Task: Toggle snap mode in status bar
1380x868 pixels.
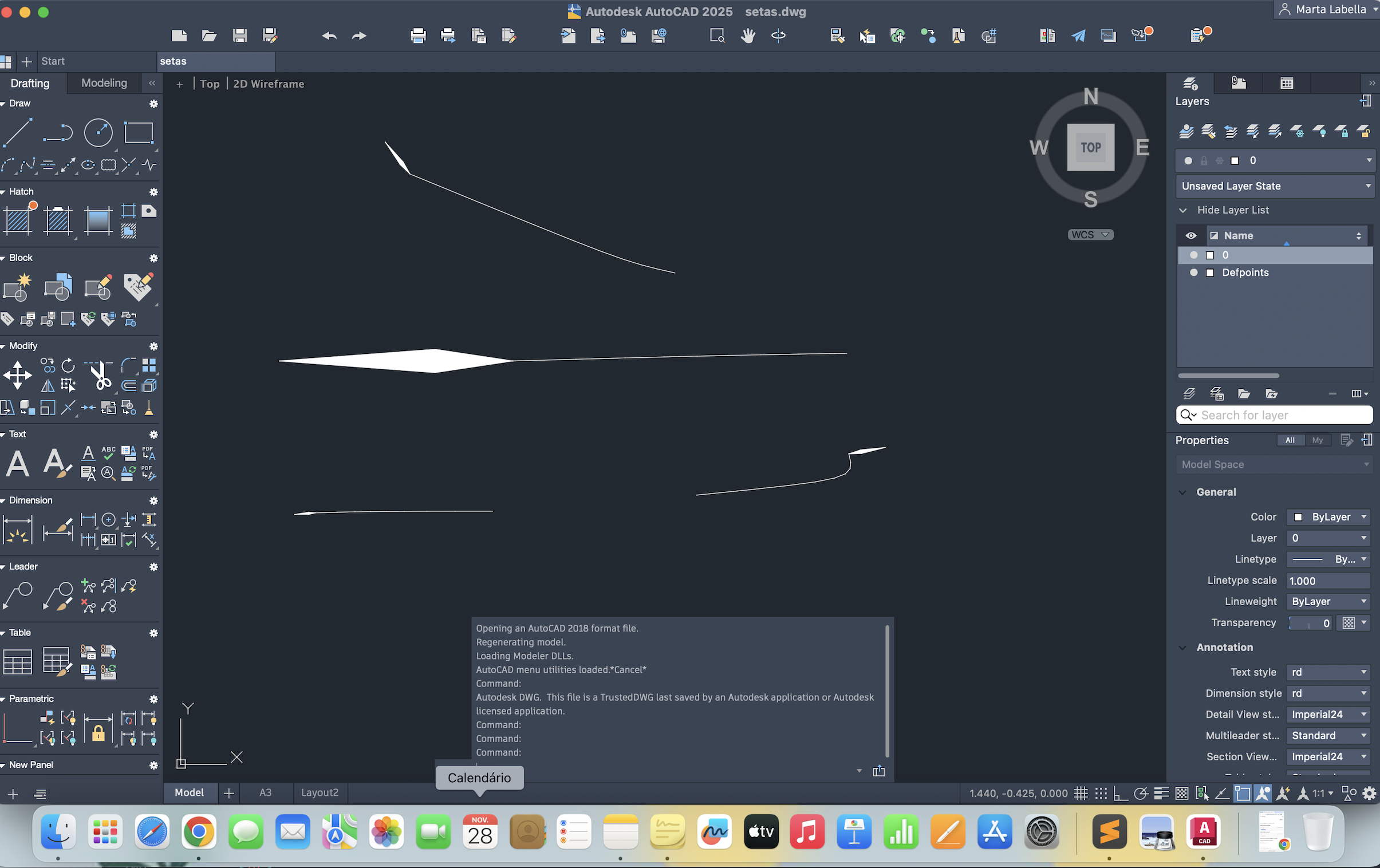Action: [x=1101, y=794]
